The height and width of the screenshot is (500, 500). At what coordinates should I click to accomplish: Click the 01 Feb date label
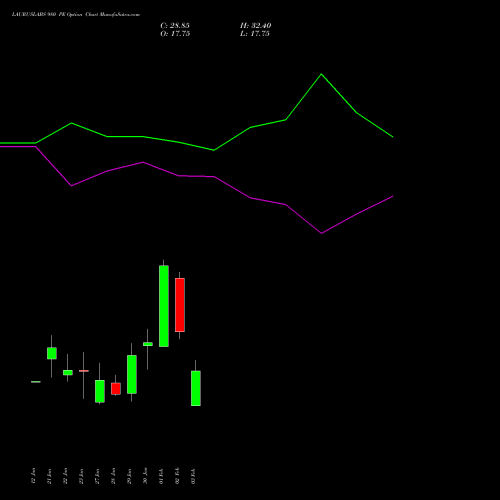coord(161,476)
